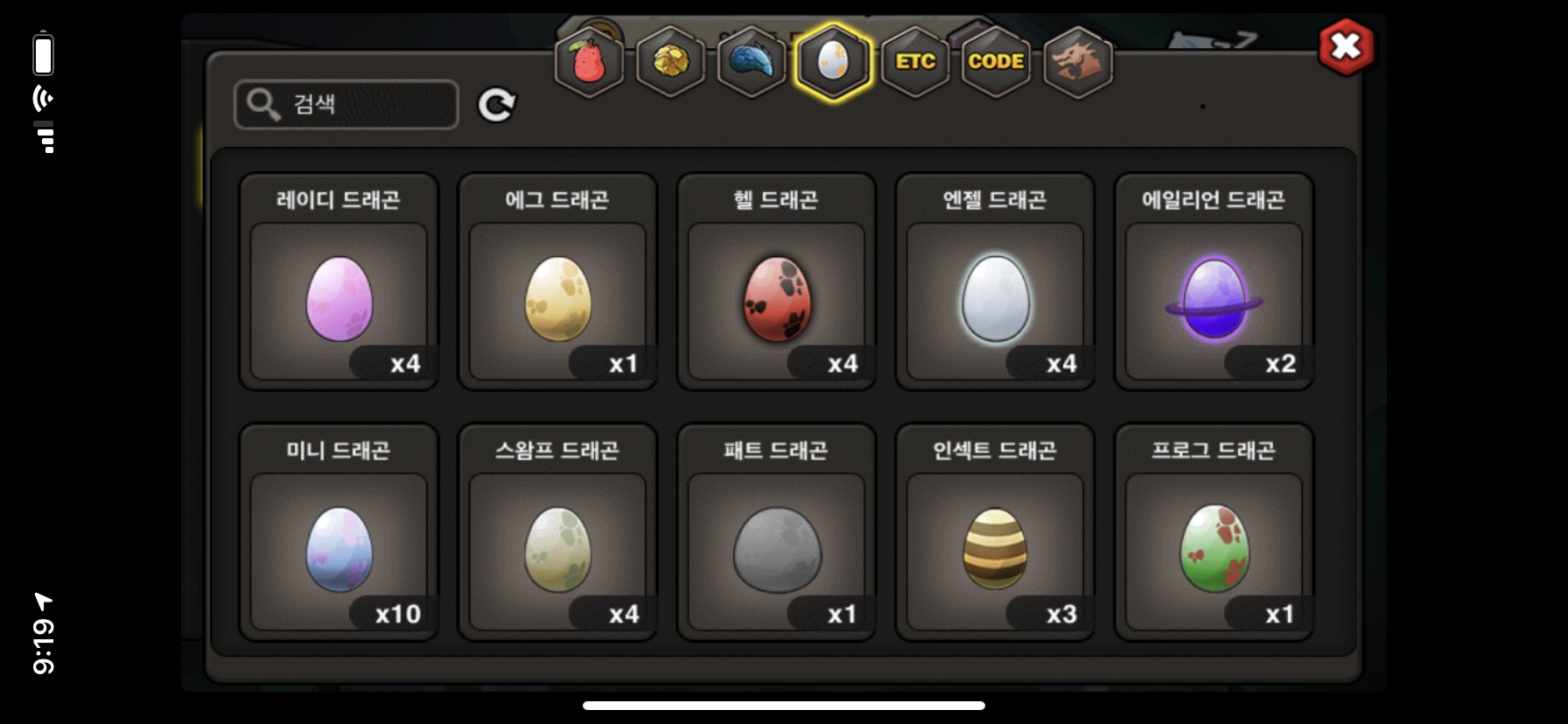The image size is (1568, 724).
Task: Select the 스왐프 드래곤 egg
Action: (x=557, y=533)
